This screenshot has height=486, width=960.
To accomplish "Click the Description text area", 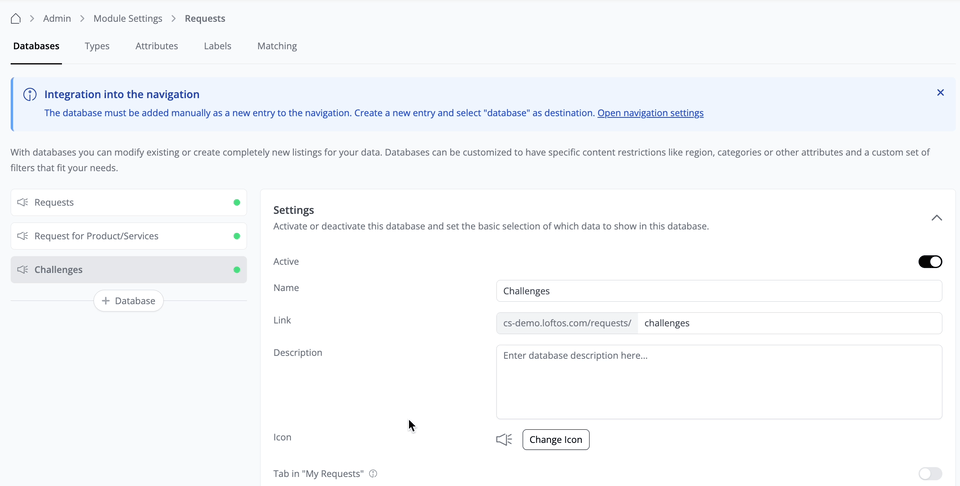I will 719,382.
